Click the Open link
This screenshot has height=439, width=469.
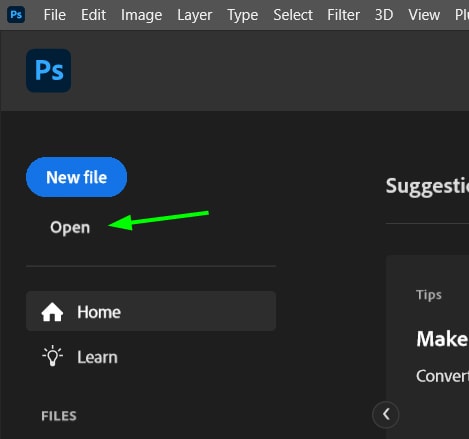point(70,228)
